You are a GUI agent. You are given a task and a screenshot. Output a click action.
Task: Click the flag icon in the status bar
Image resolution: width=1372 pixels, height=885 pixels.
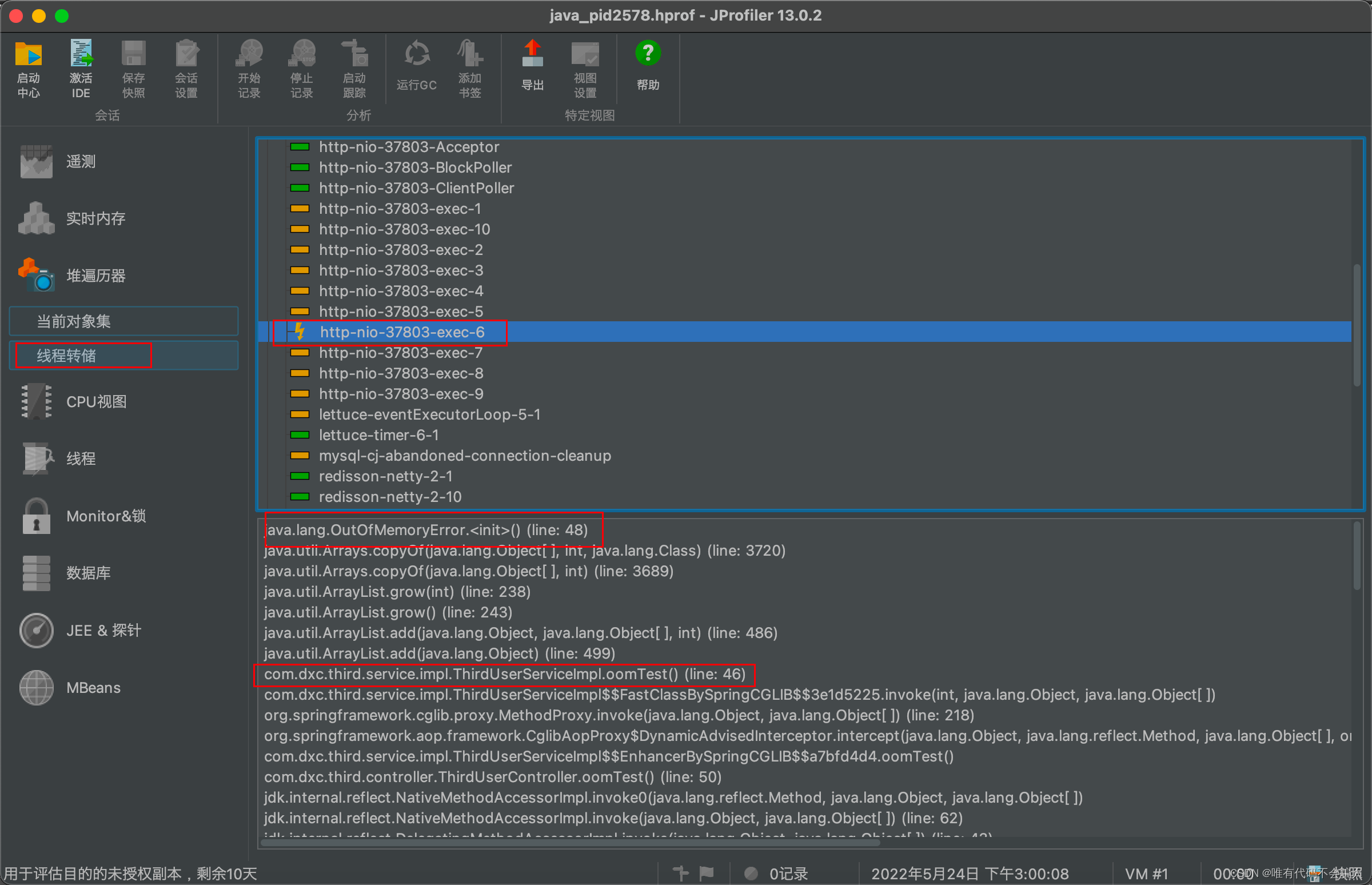(x=707, y=873)
